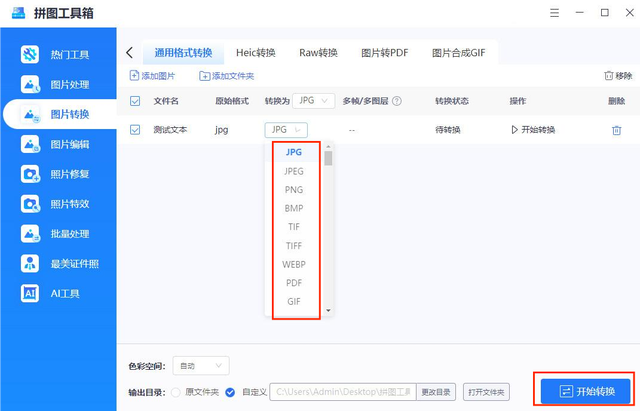
Task: Click the back arrow beside the tabs
Action: (x=130, y=53)
